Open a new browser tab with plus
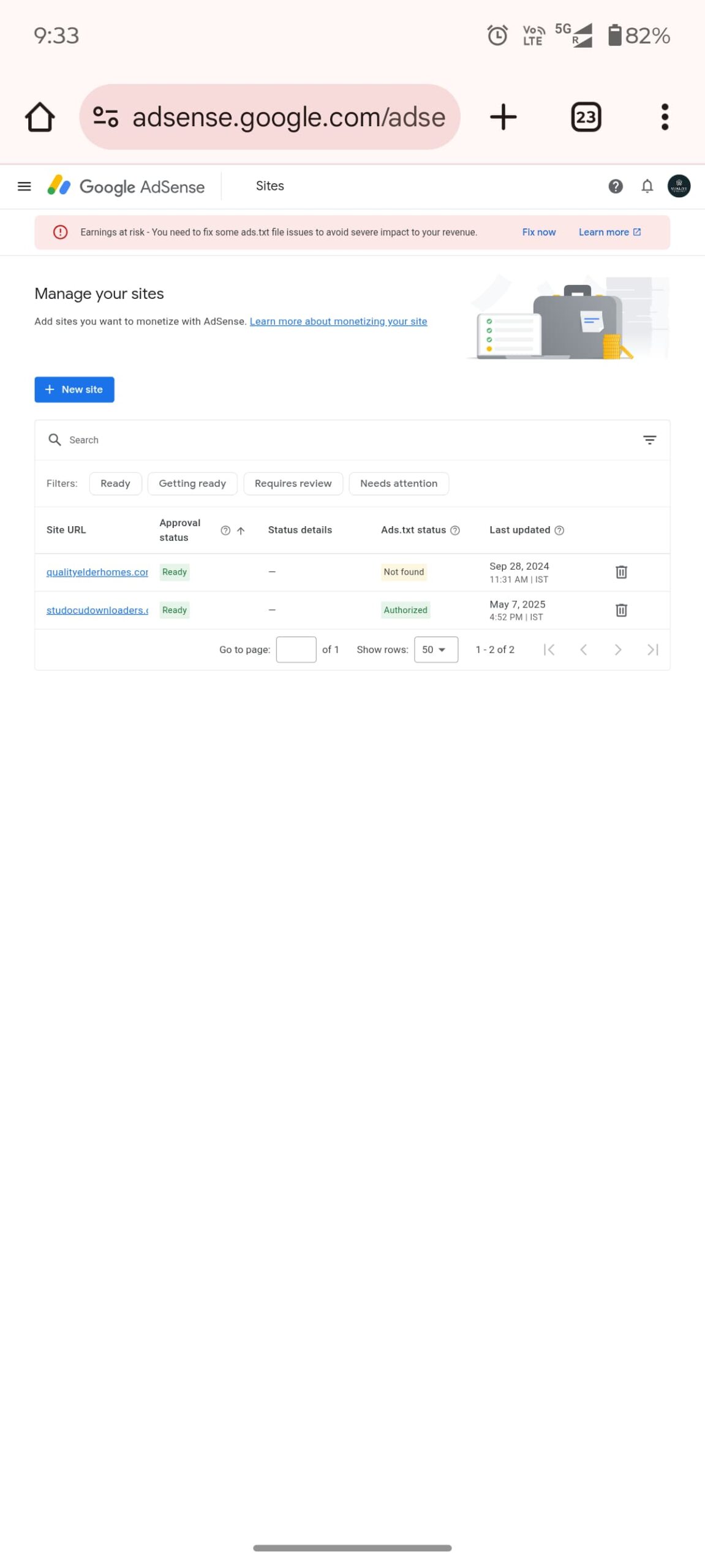705x1568 pixels. [503, 117]
